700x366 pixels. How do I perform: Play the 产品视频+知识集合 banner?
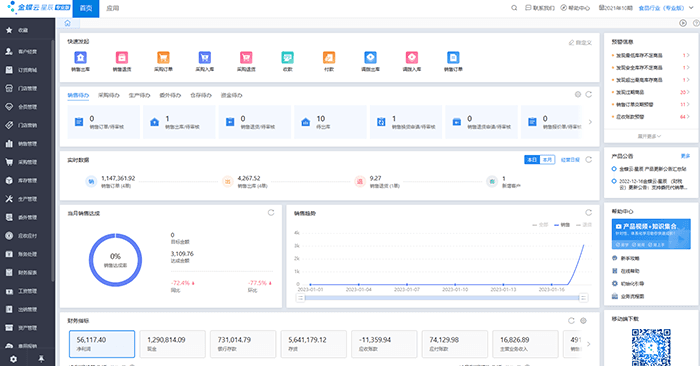tap(651, 234)
